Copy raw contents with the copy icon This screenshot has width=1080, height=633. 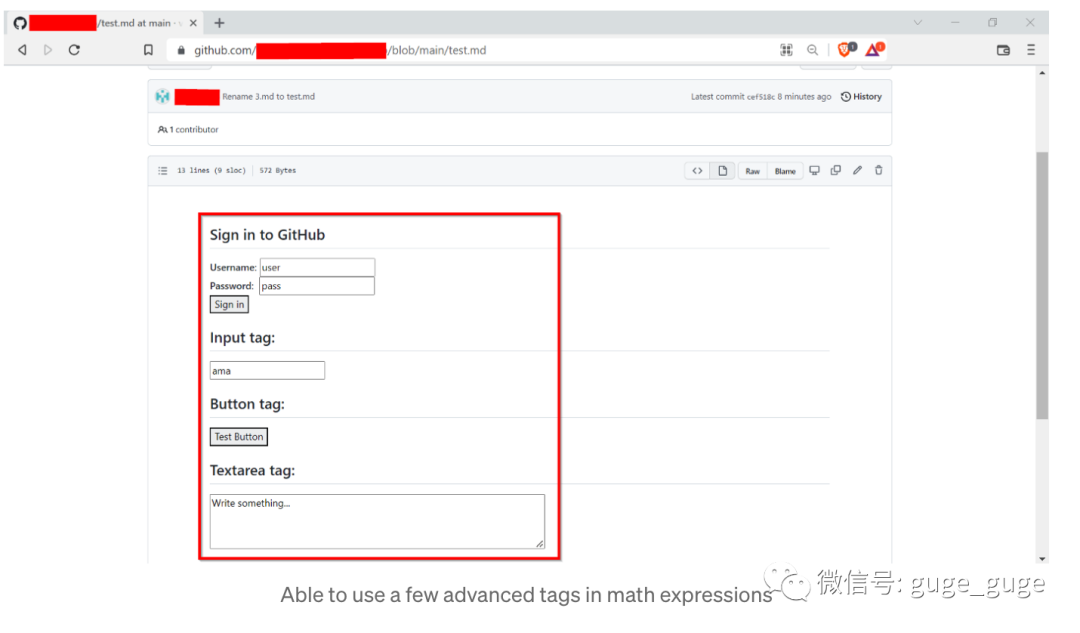coord(835,170)
